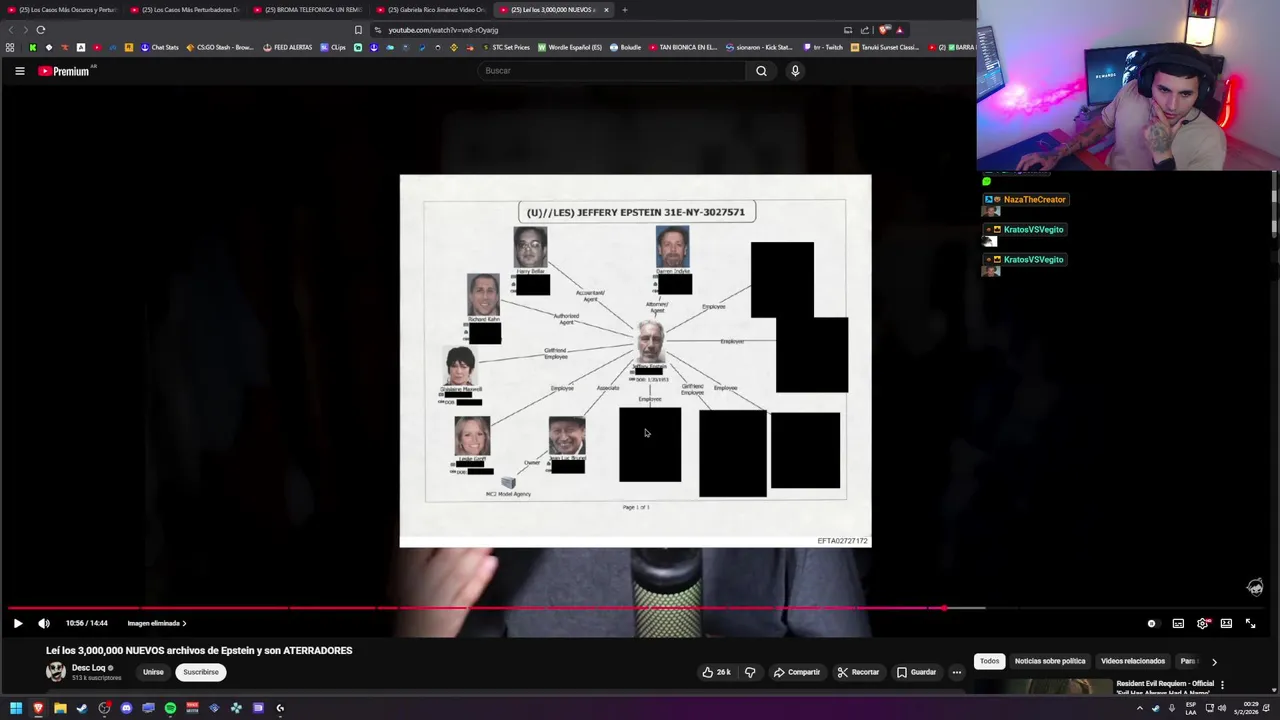
Task: Mute the video with the speaker icon
Action: [44, 623]
